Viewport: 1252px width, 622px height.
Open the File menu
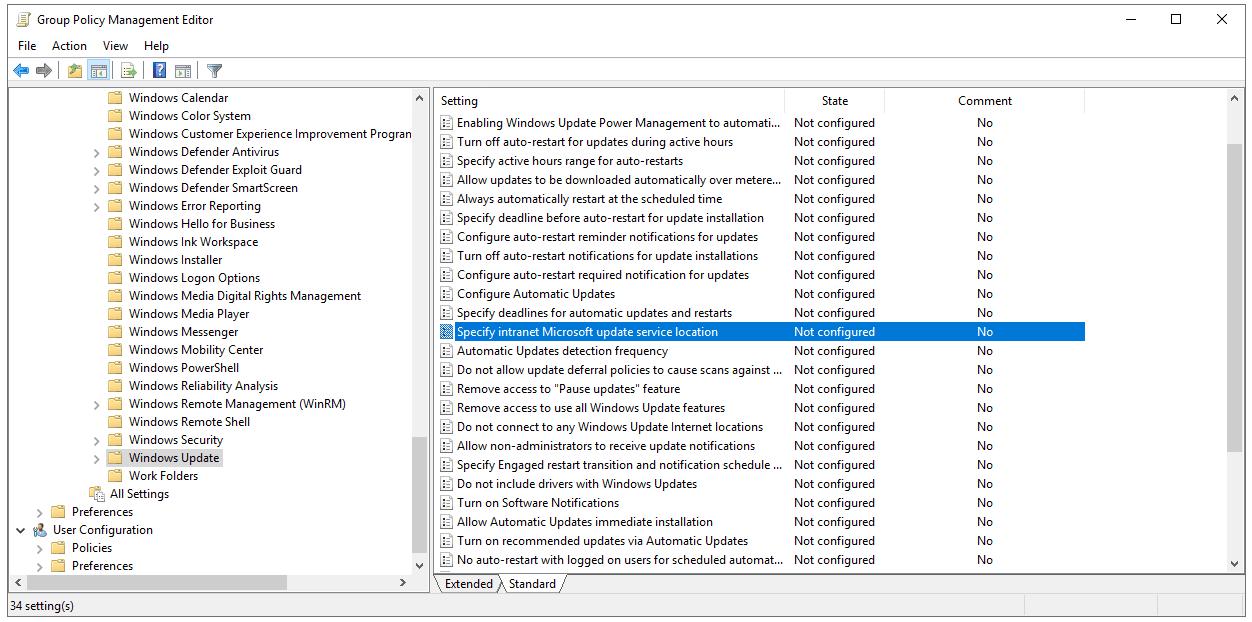27,46
